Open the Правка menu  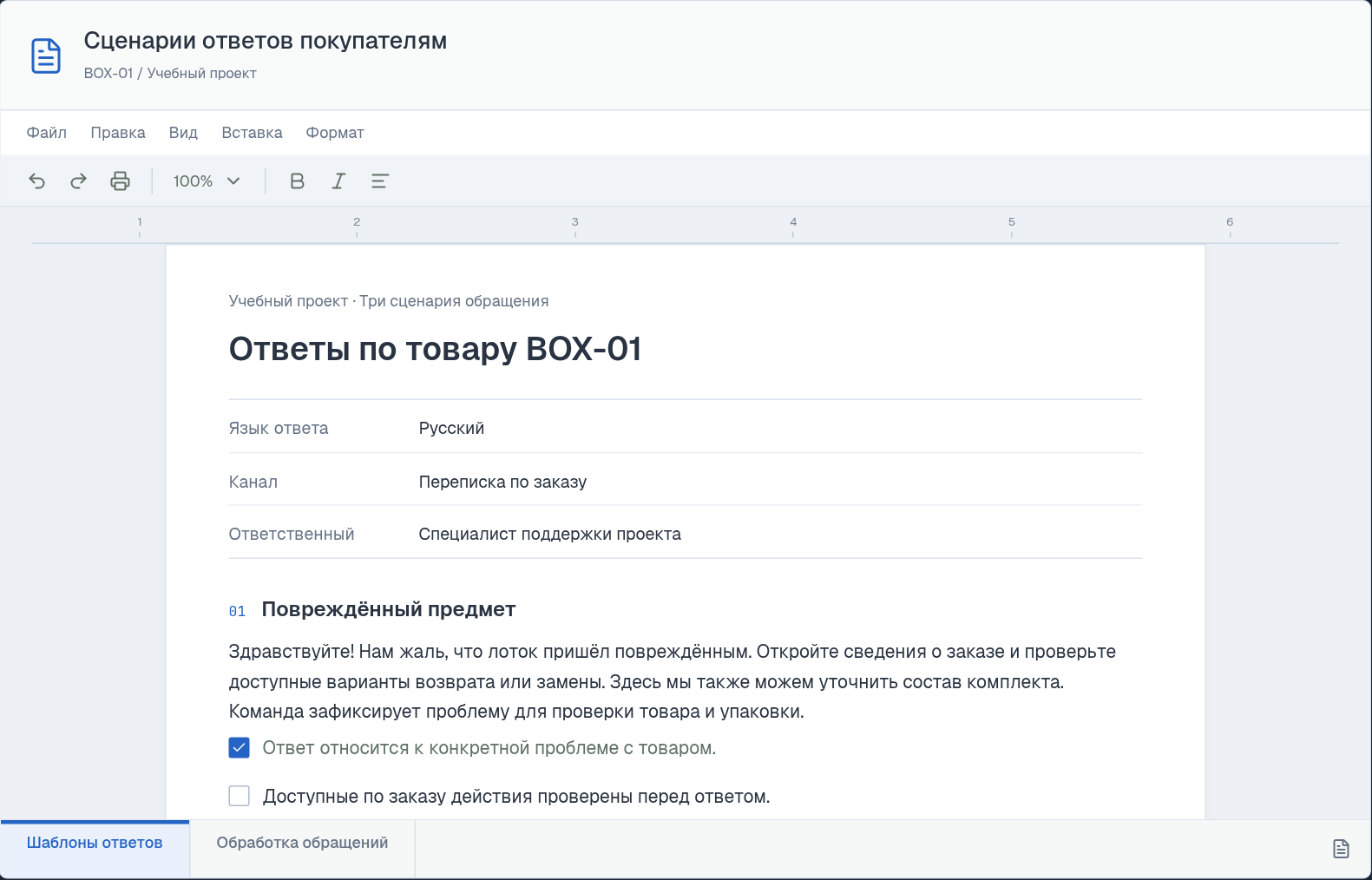118,133
